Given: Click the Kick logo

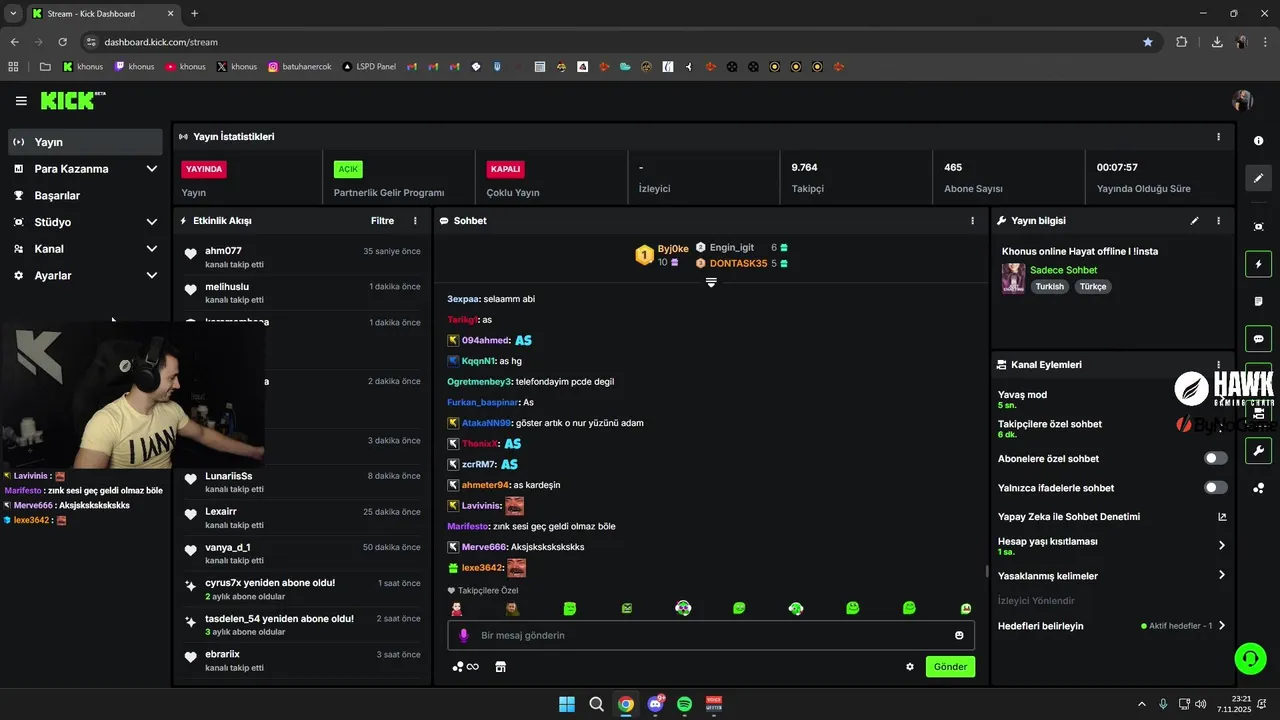Looking at the screenshot, I should click(x=72, y=100).
